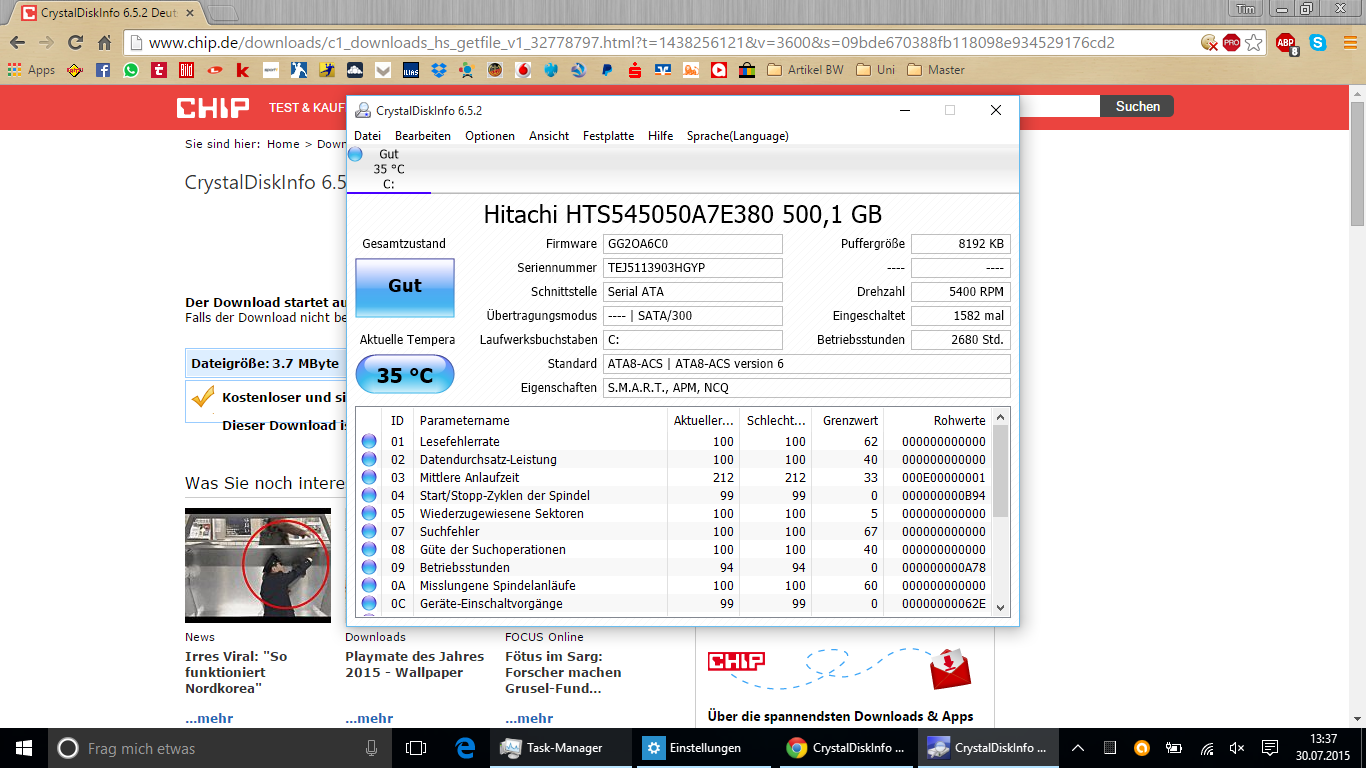Open the mehr link under Playmate des Jahres
The image size is (1366, 768).
[x=369, y=718]
